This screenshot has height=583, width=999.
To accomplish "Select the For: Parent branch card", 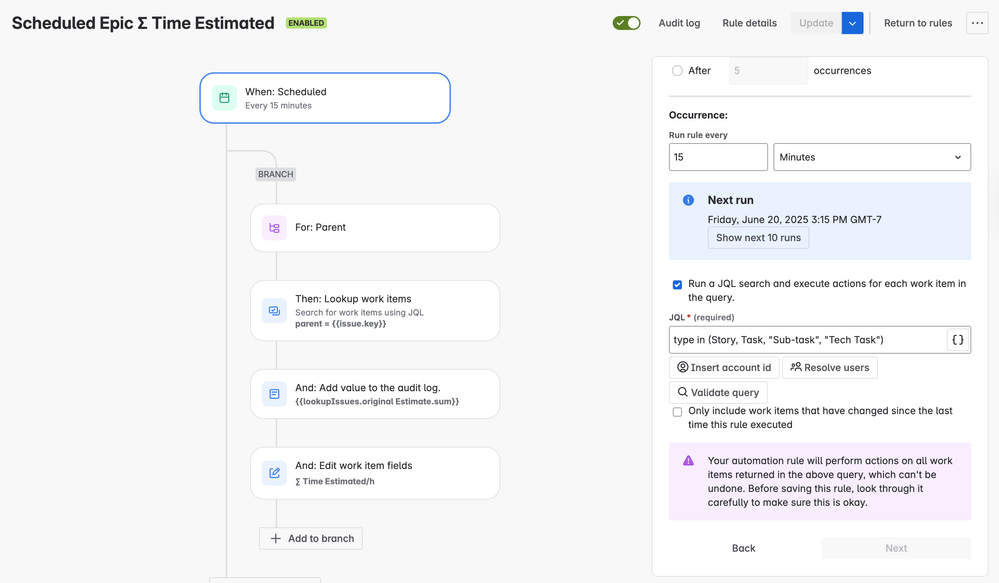I will (375, 227).
